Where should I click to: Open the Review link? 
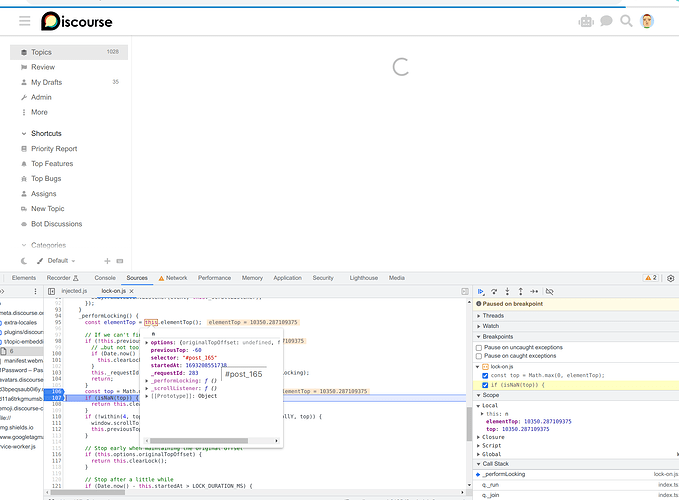click(43, 67)
